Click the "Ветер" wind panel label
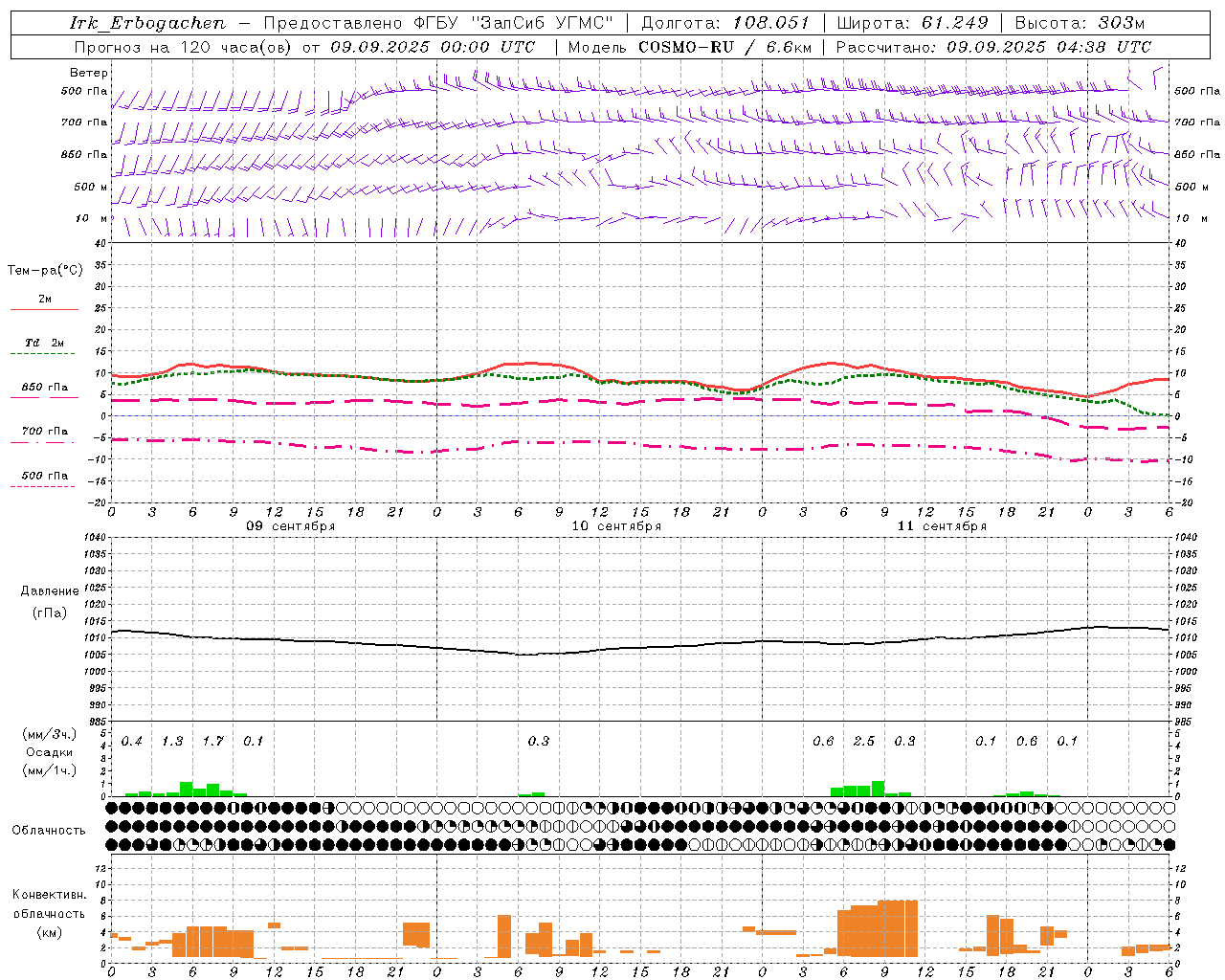 tap(89, 73)
